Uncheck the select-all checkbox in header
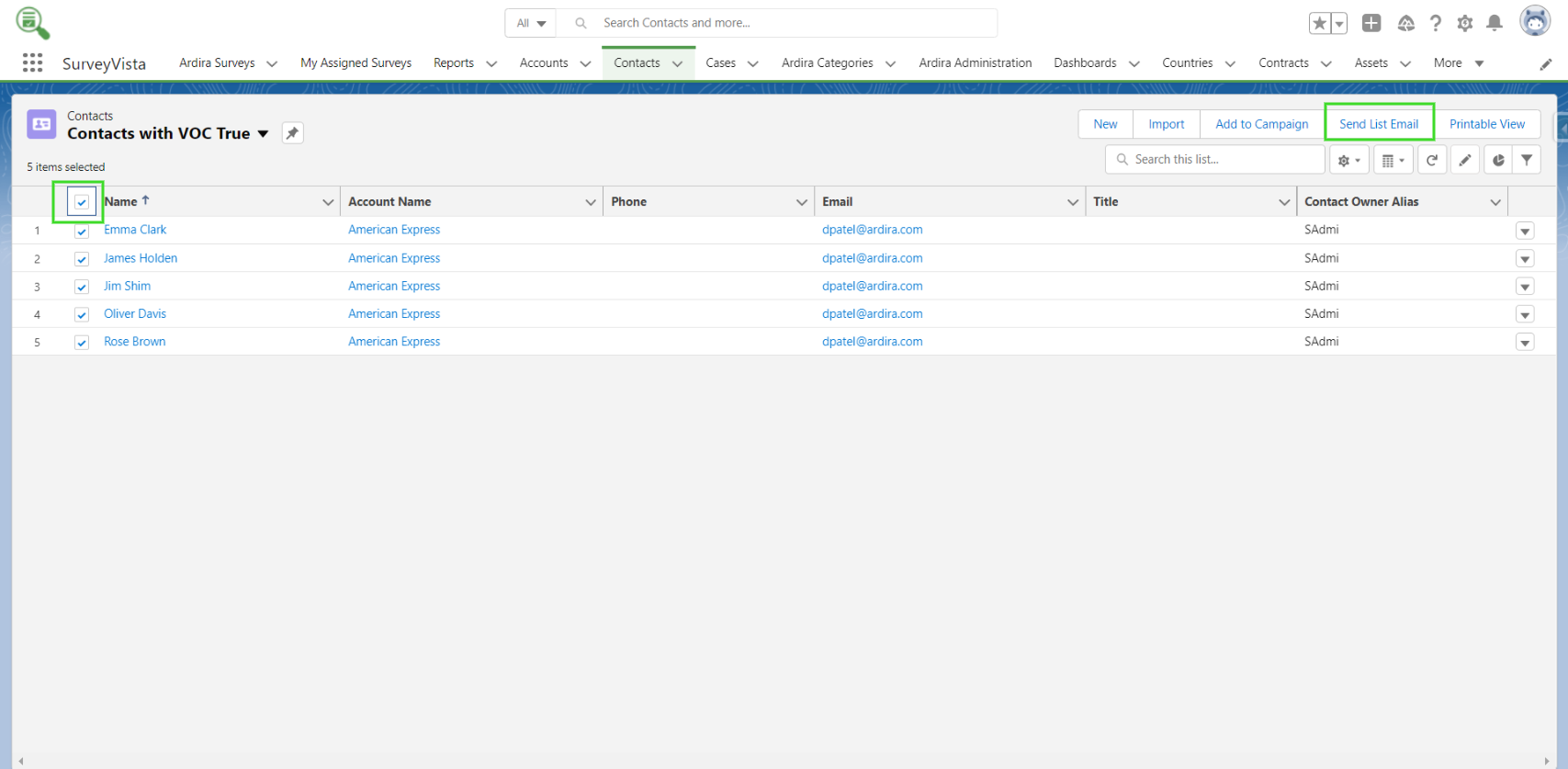 [x=82, y=202]
